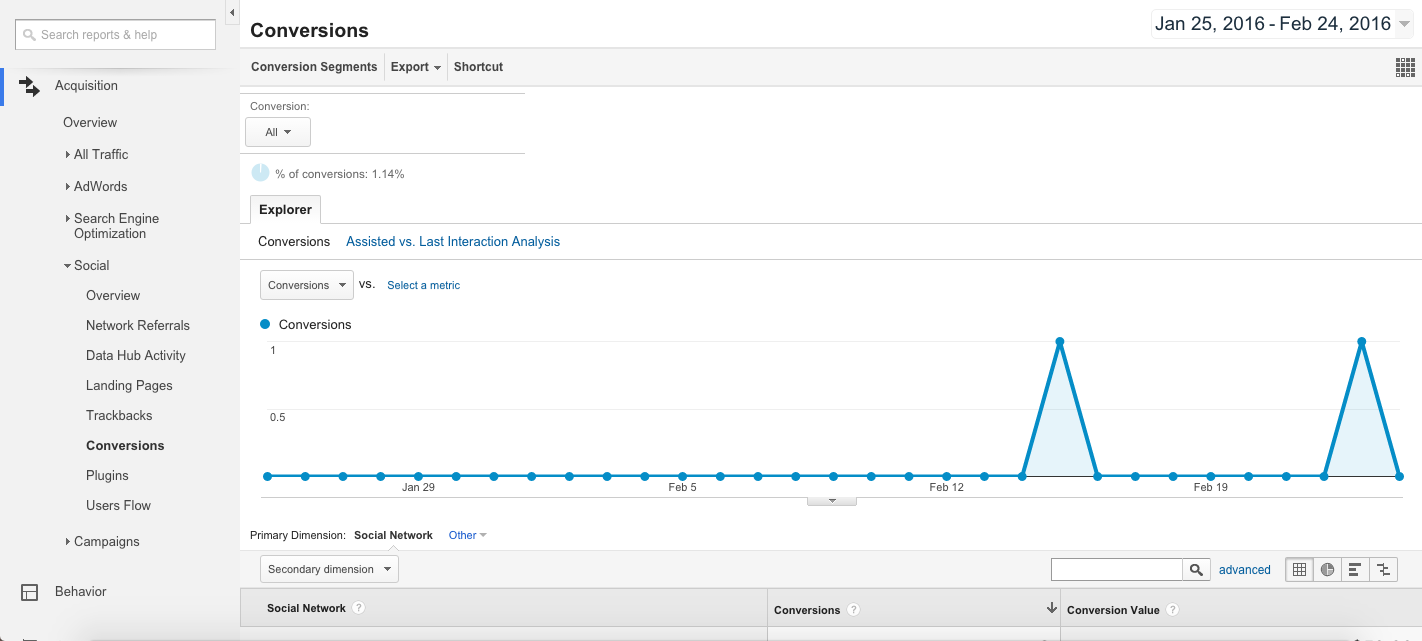
Task: Select the comparison view icon
Action: pos(1383,569)
